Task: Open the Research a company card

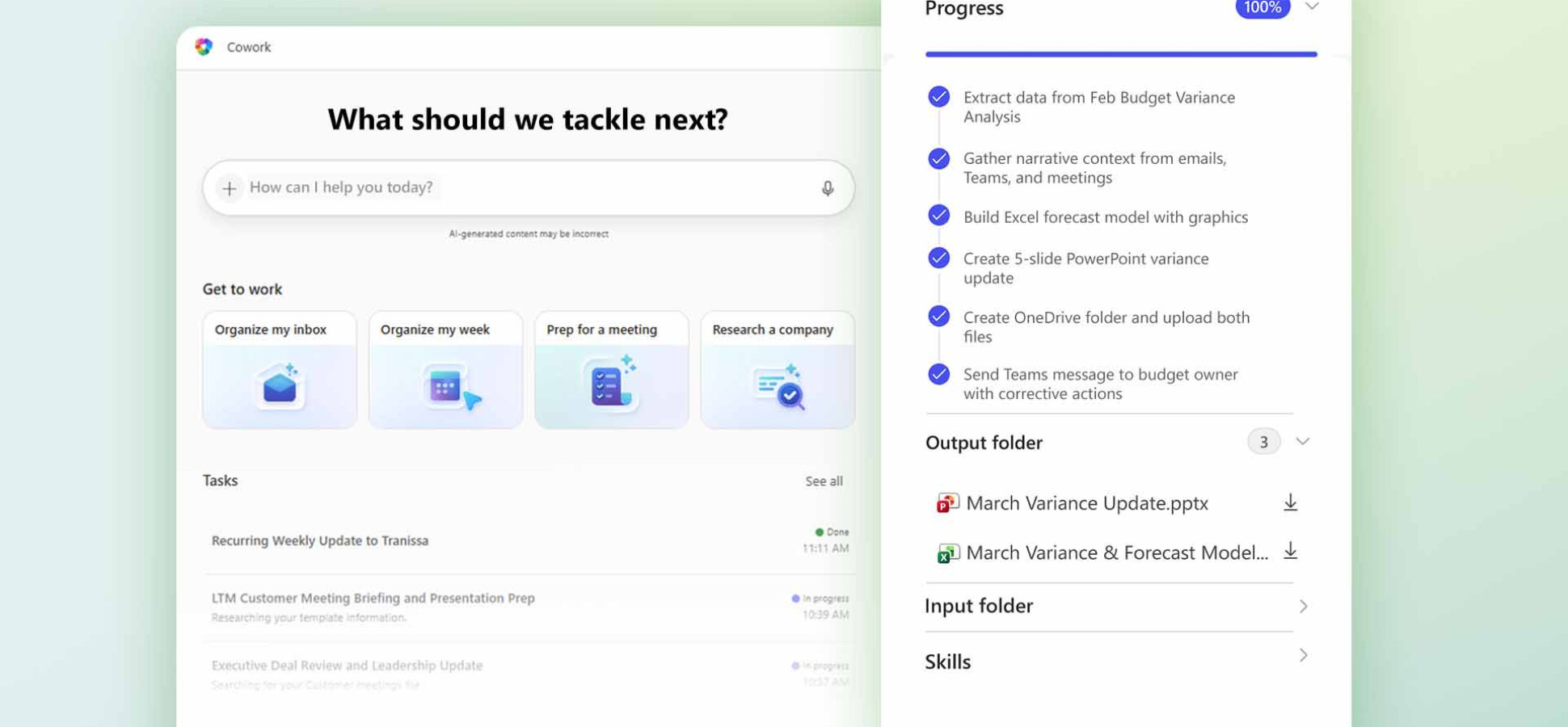Action: (778, 370)
